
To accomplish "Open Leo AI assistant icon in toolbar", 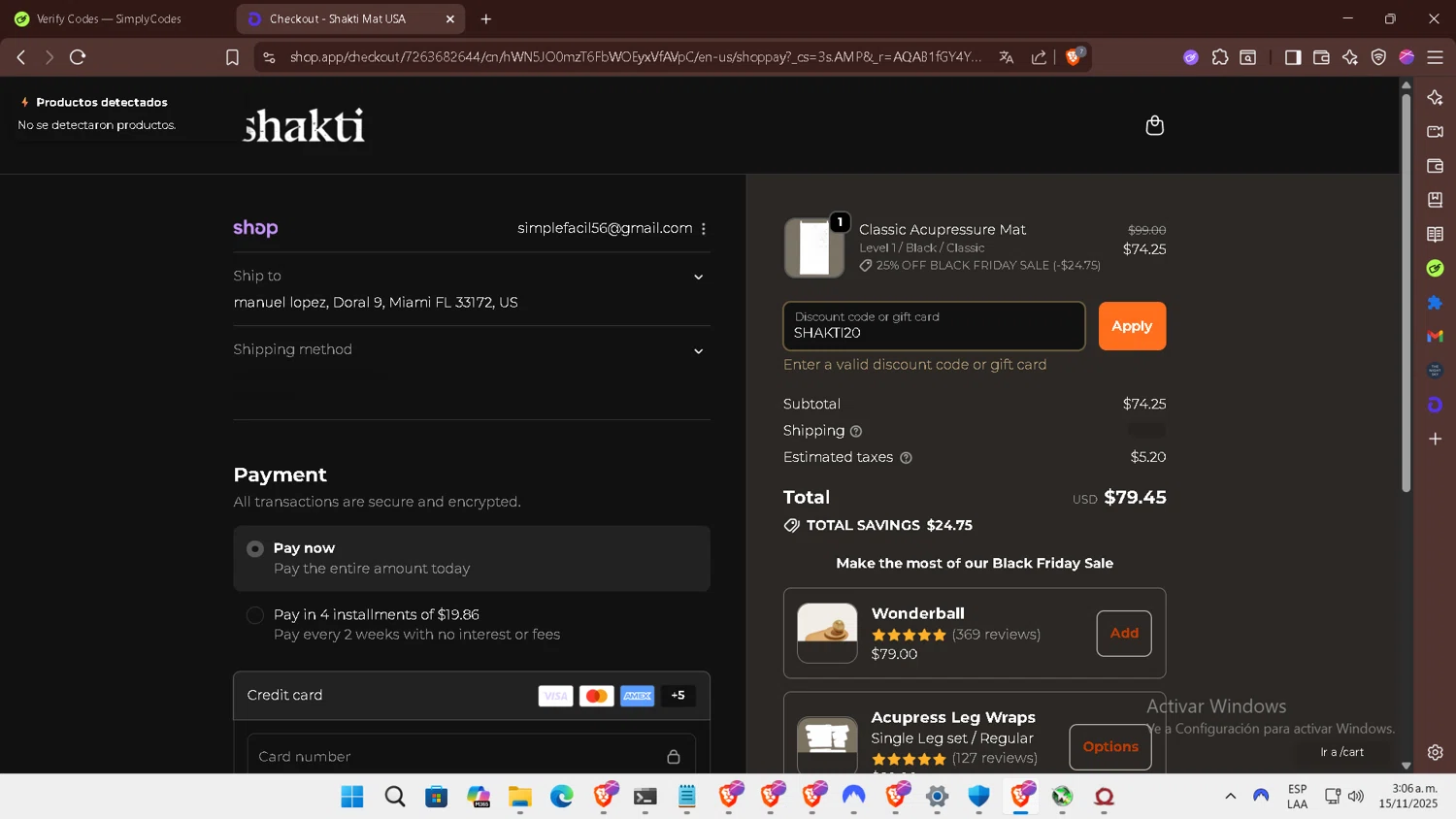I will pyautogui.click(x=1350, y=57).
